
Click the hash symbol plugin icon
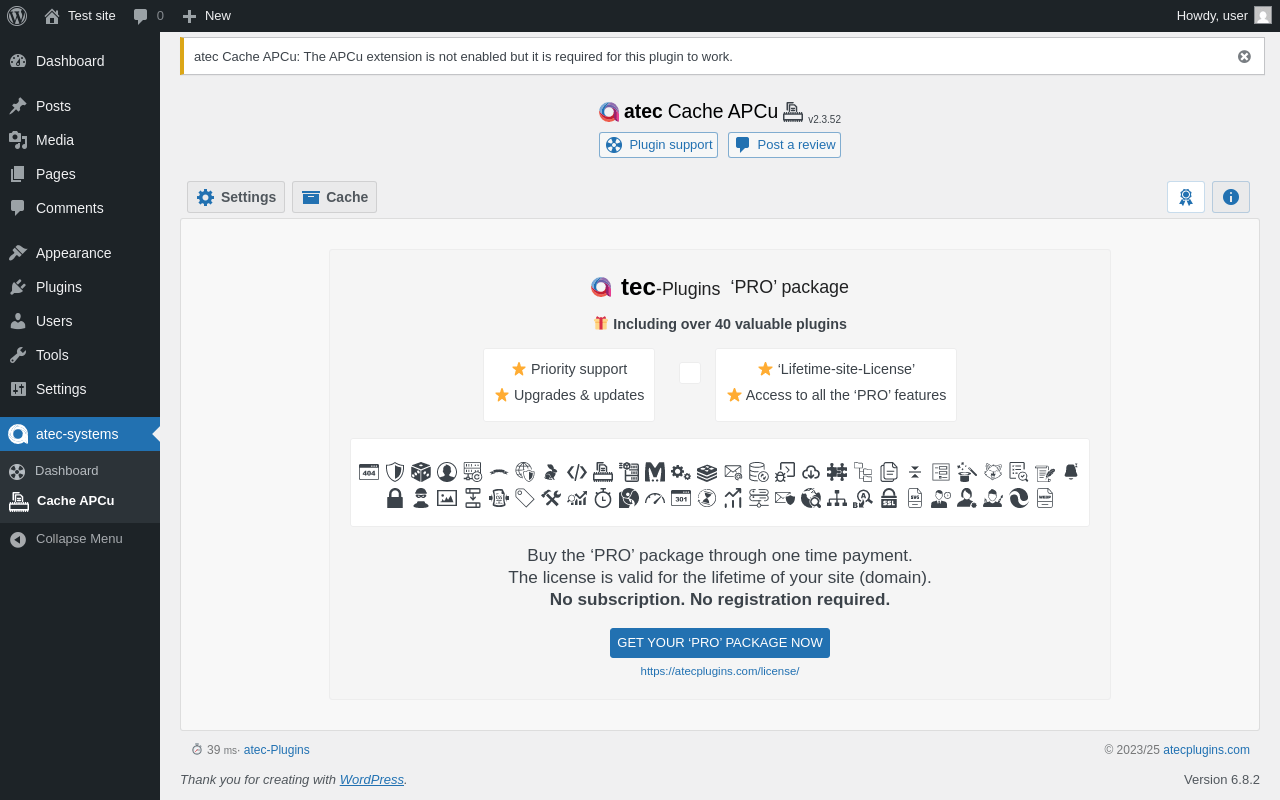coord(837,472)
